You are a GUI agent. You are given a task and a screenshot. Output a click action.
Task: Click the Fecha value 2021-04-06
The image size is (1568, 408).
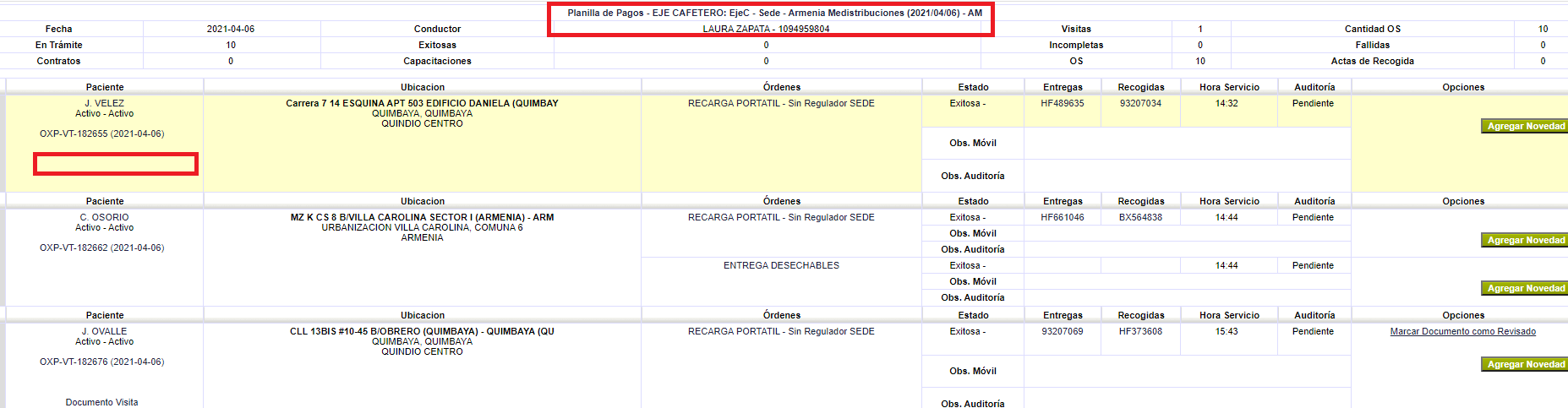click(231, 29)
